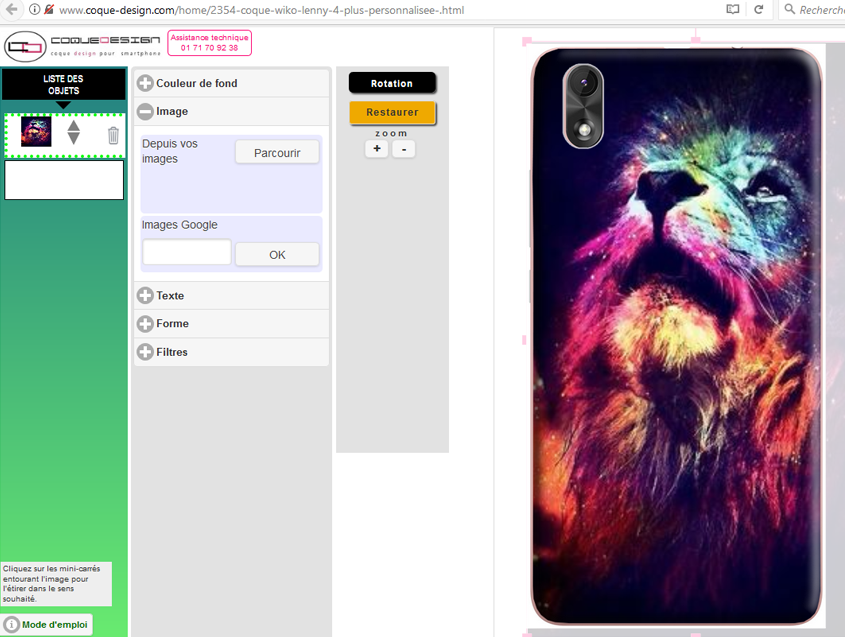Click the Depuis vos images label

click(170, 151)
